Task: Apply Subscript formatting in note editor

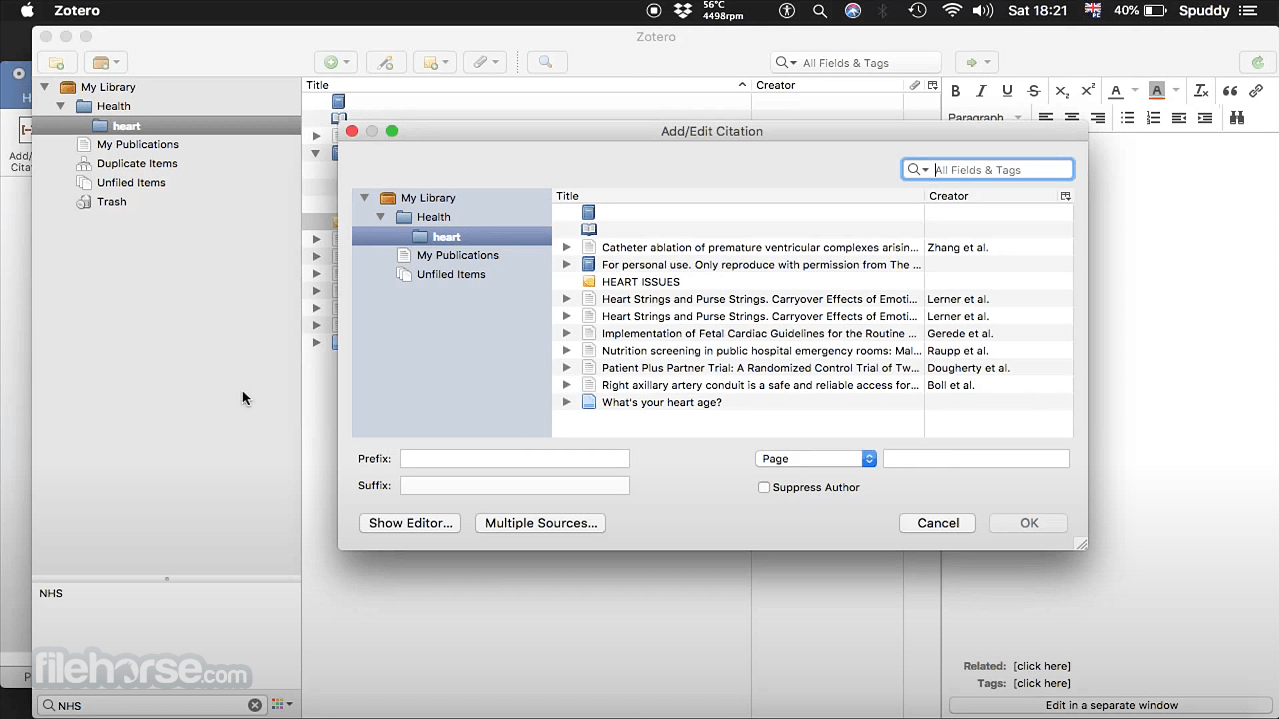Action: click(1062, 91)
